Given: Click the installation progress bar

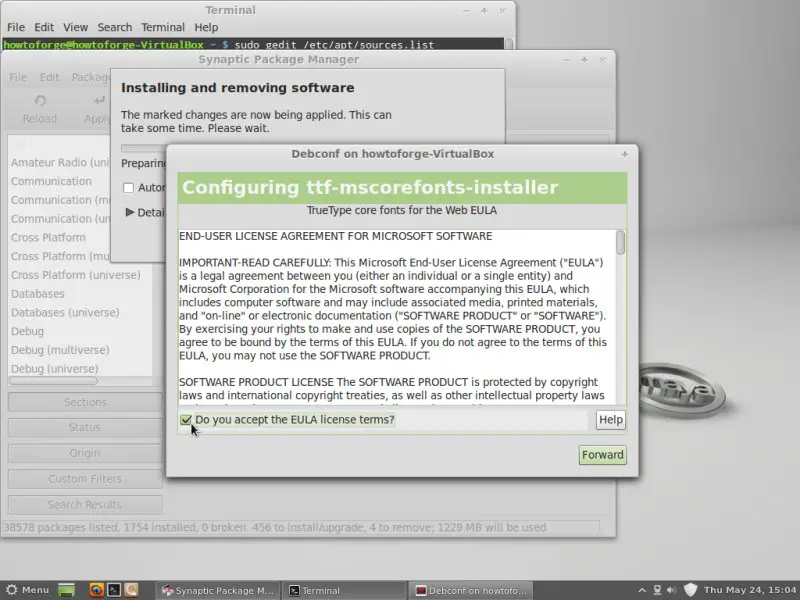Looking at the screenshot, I should point(143,148).
